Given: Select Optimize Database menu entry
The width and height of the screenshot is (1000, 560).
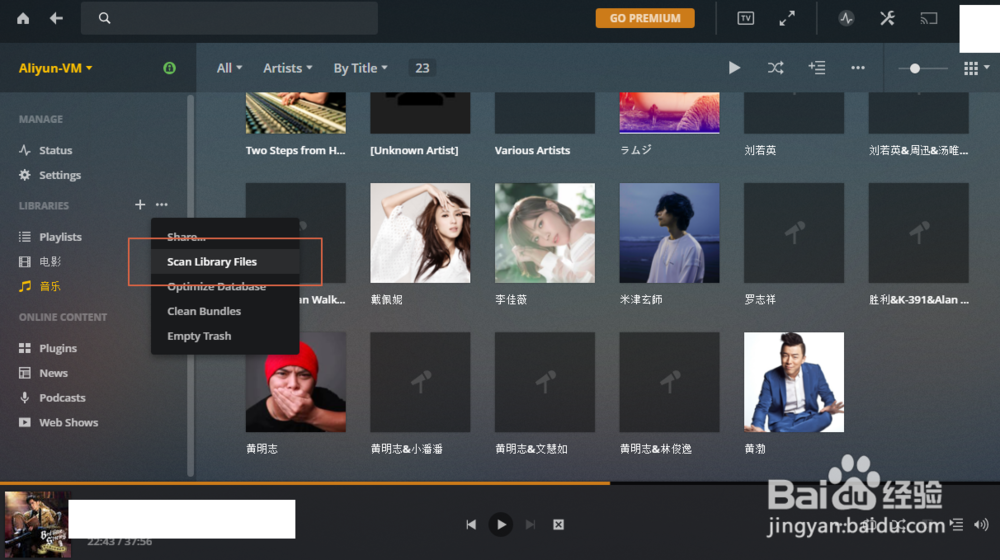Looking at the screenshot, I should pyautogui.click(x=225, y=286).
